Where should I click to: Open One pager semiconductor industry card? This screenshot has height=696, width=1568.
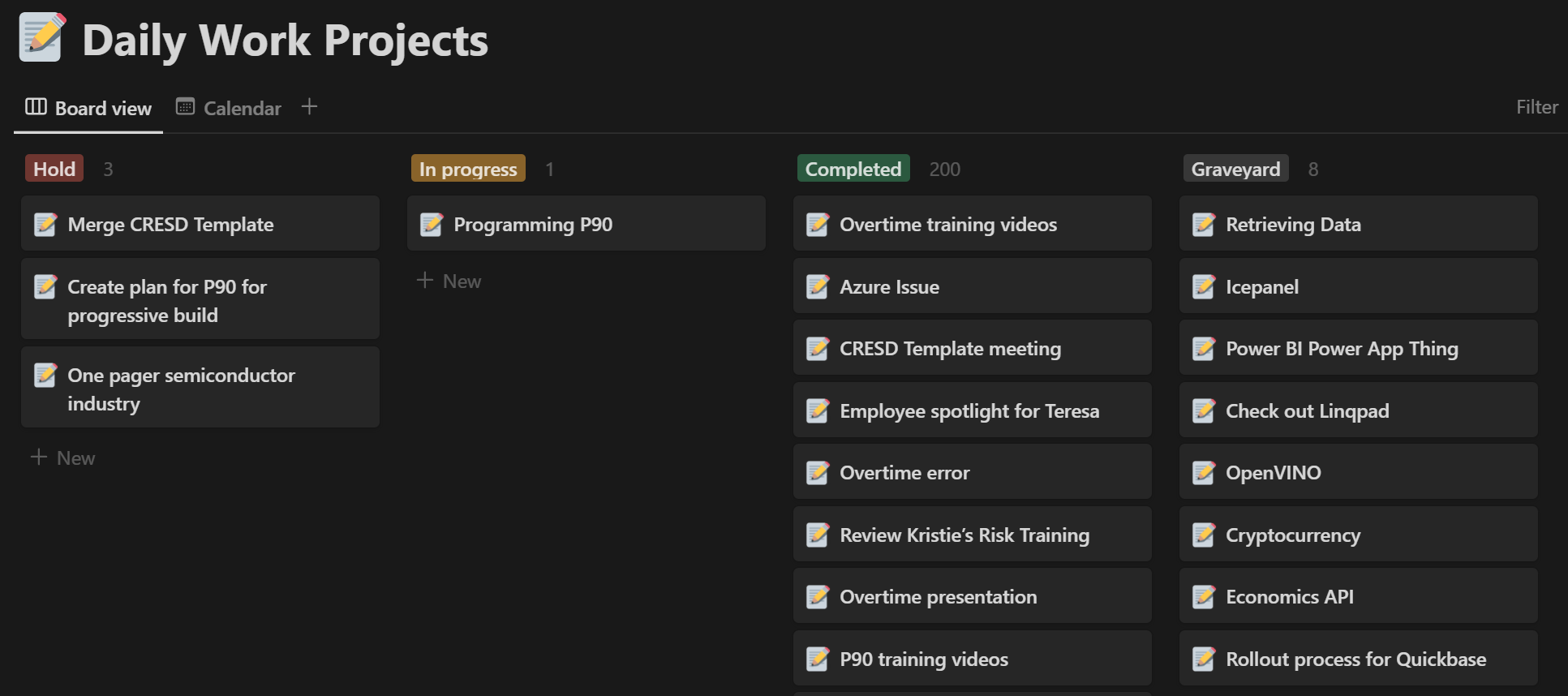coord(200,387)
